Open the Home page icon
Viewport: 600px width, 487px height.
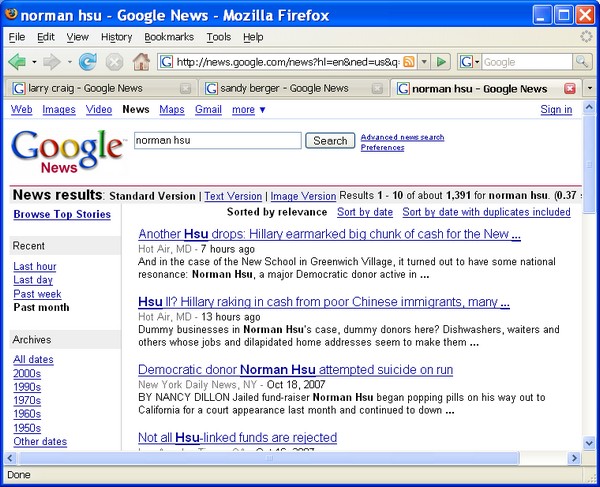(141, 62)
